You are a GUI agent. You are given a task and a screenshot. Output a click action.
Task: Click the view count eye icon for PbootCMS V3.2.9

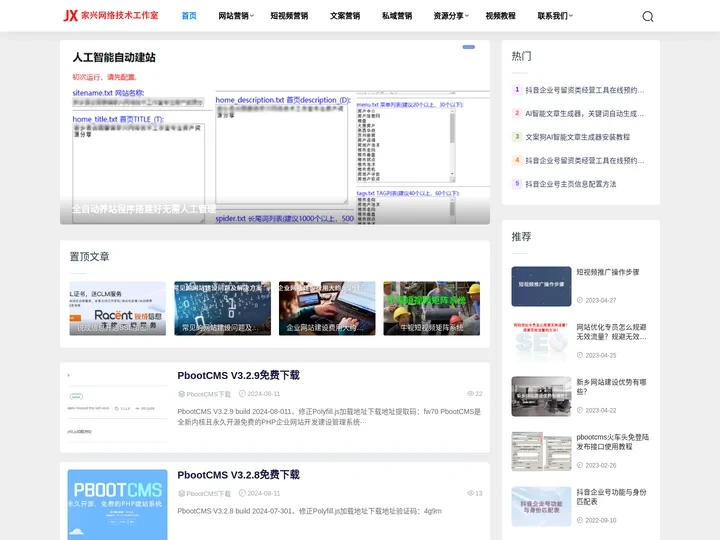pos(470,394)
